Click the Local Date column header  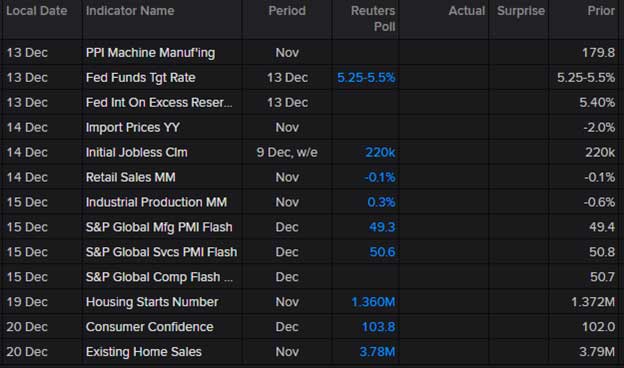coord(37,11)
